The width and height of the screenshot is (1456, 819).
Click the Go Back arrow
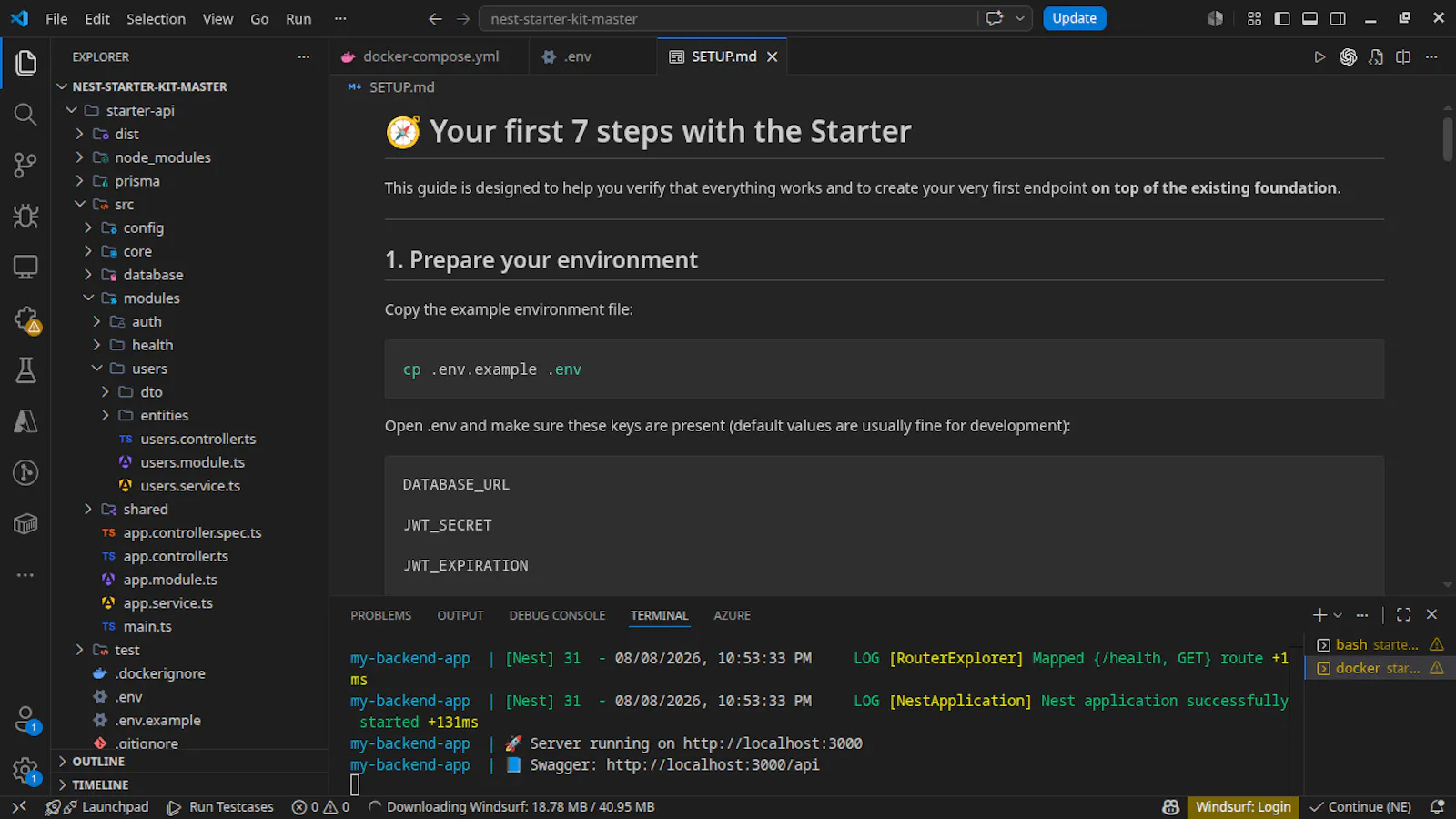click(x=435, y=18)
